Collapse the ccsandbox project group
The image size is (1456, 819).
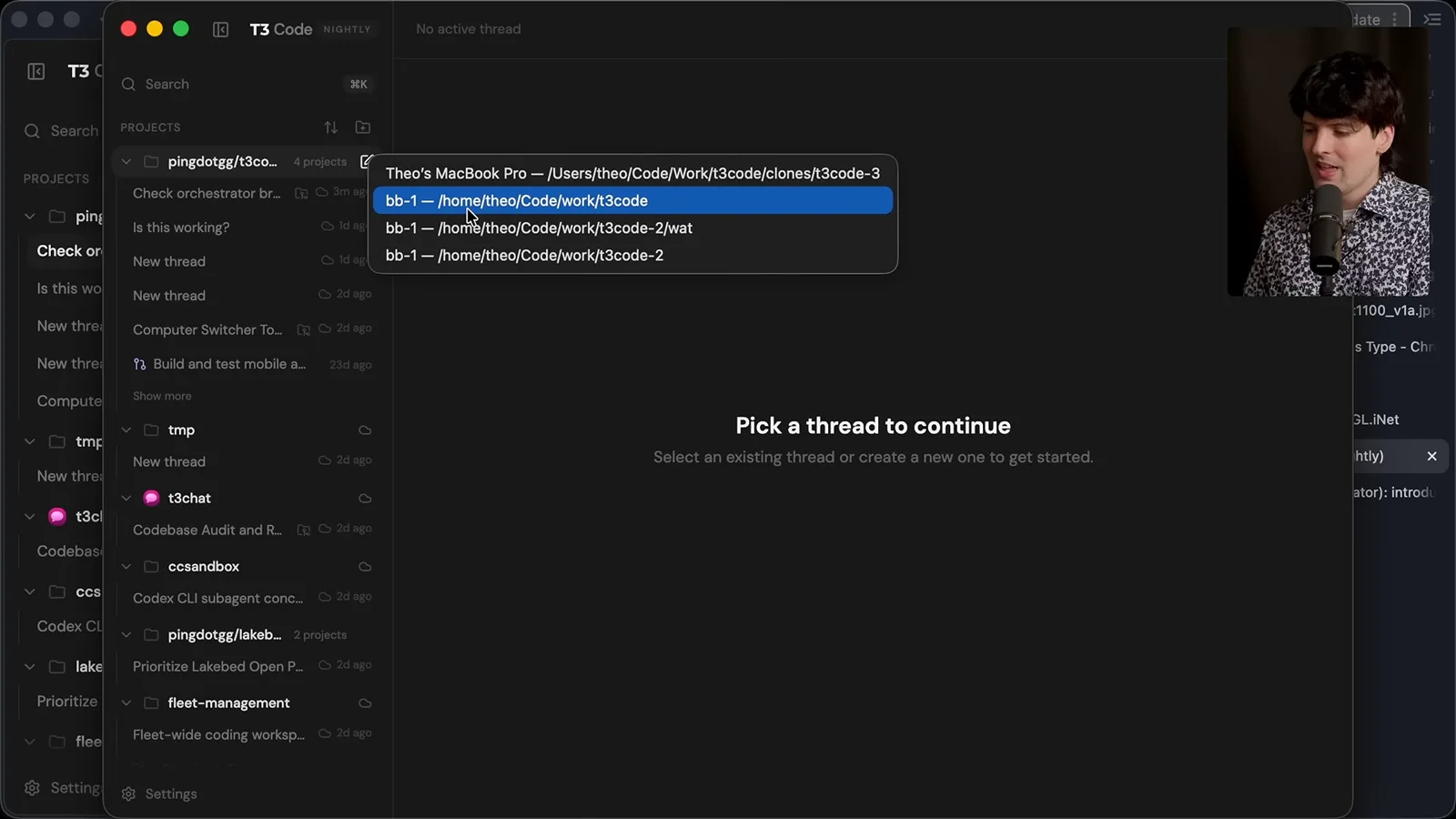pyautogui.click(x=126, y=566)
